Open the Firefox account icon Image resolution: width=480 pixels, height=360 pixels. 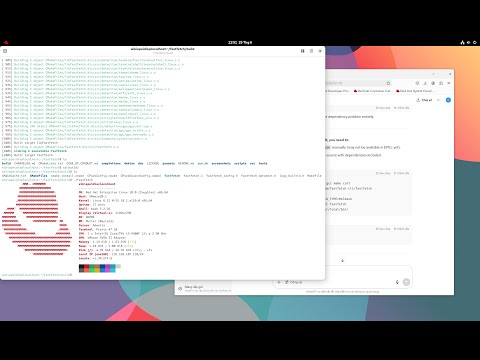pos(433,83)
